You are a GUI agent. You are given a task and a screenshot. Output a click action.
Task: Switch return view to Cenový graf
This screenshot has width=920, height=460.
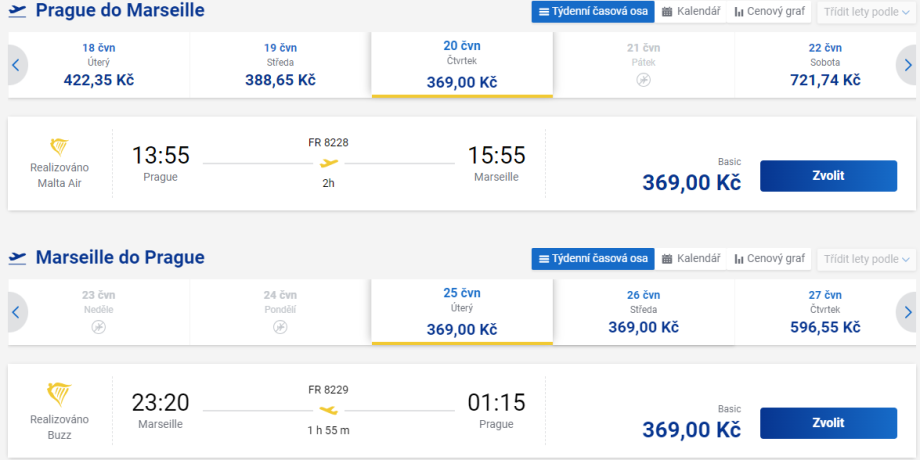[x=769, y=259]
